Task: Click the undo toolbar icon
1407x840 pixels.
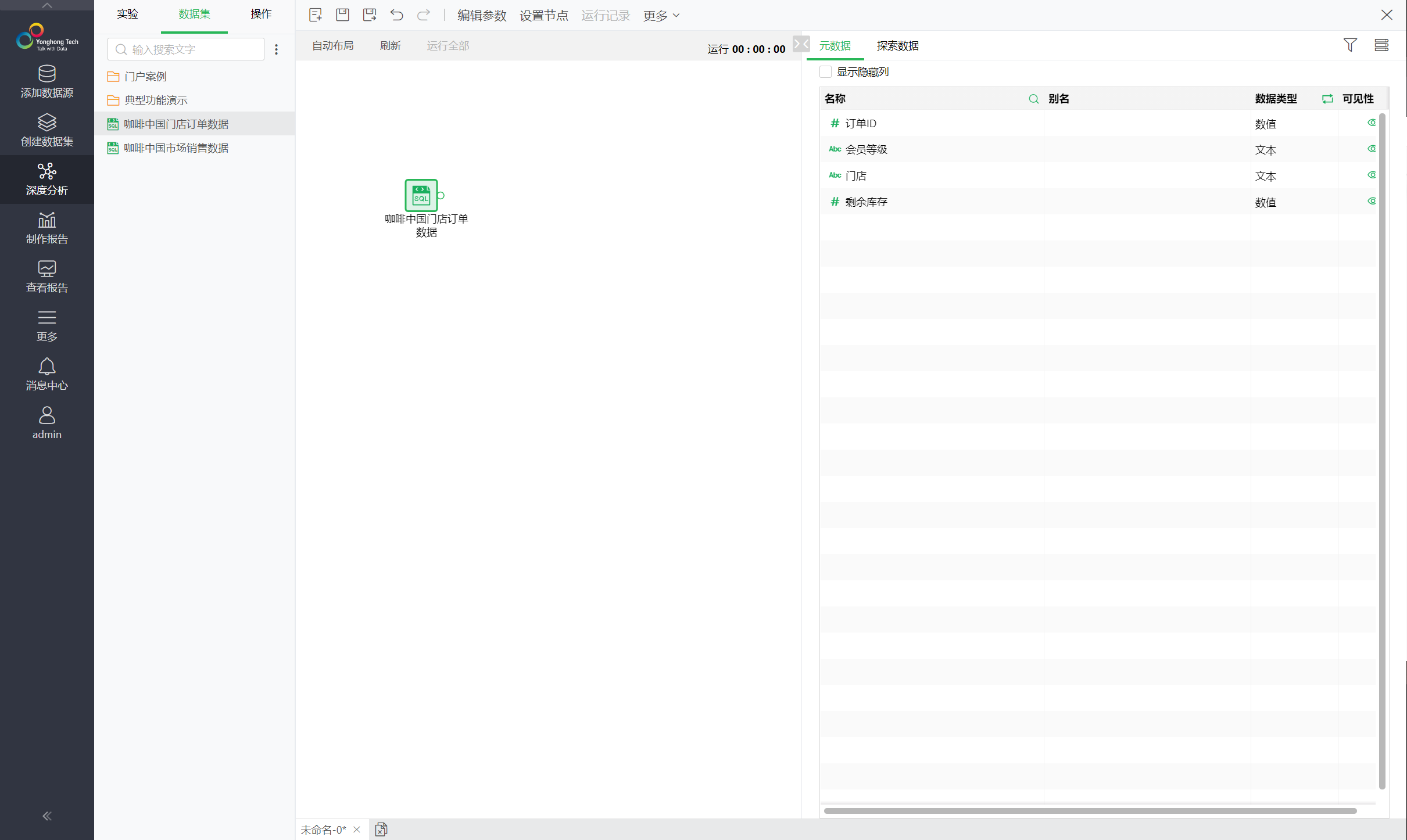Action: point(396,15)
